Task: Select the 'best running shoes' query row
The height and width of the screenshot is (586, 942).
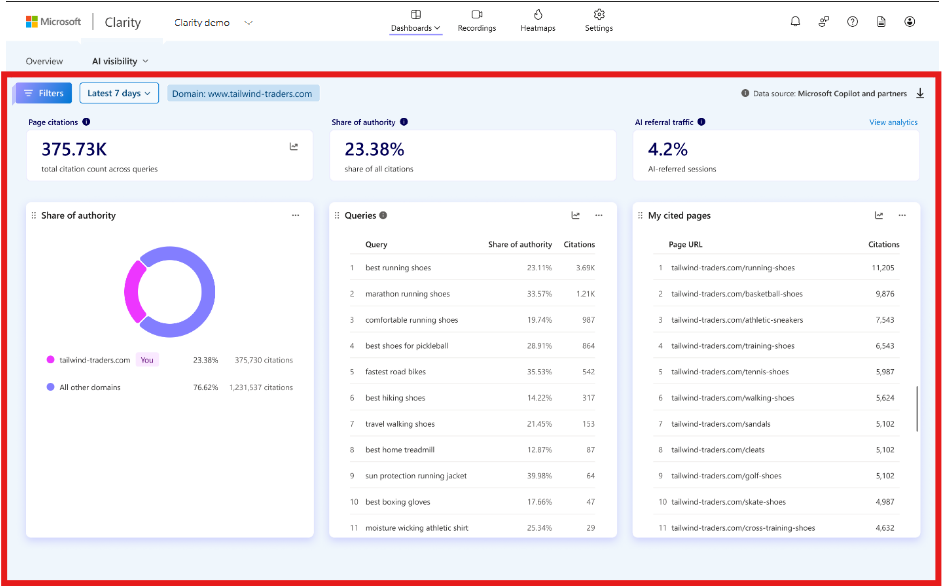Action: point(472,267)
